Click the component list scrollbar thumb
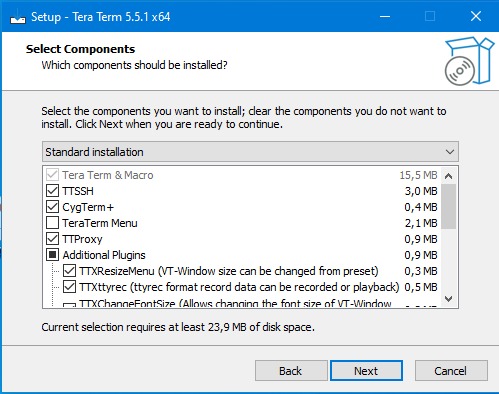Screen dimensions: 499x394 click(x=449, y=206)
